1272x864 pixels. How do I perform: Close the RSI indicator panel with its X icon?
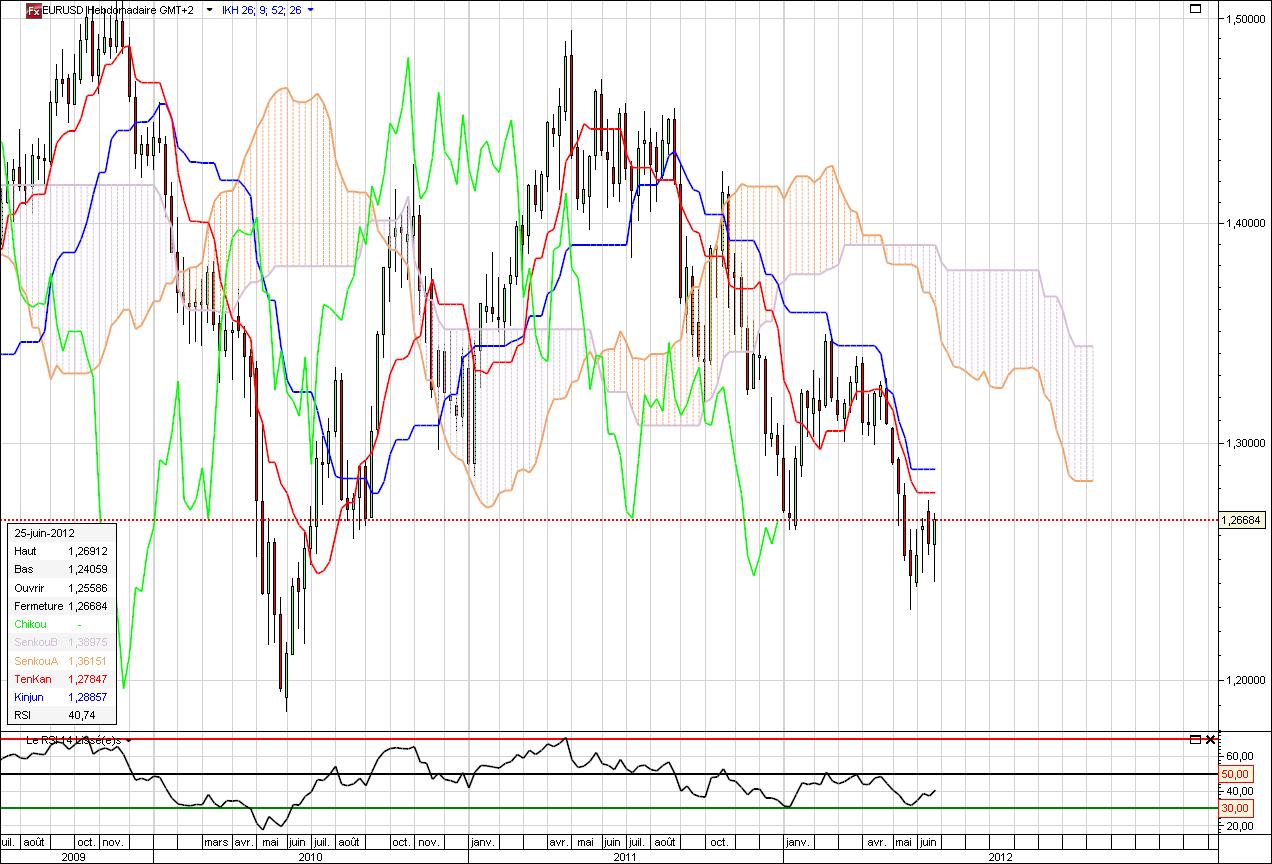coord(1209,740)
